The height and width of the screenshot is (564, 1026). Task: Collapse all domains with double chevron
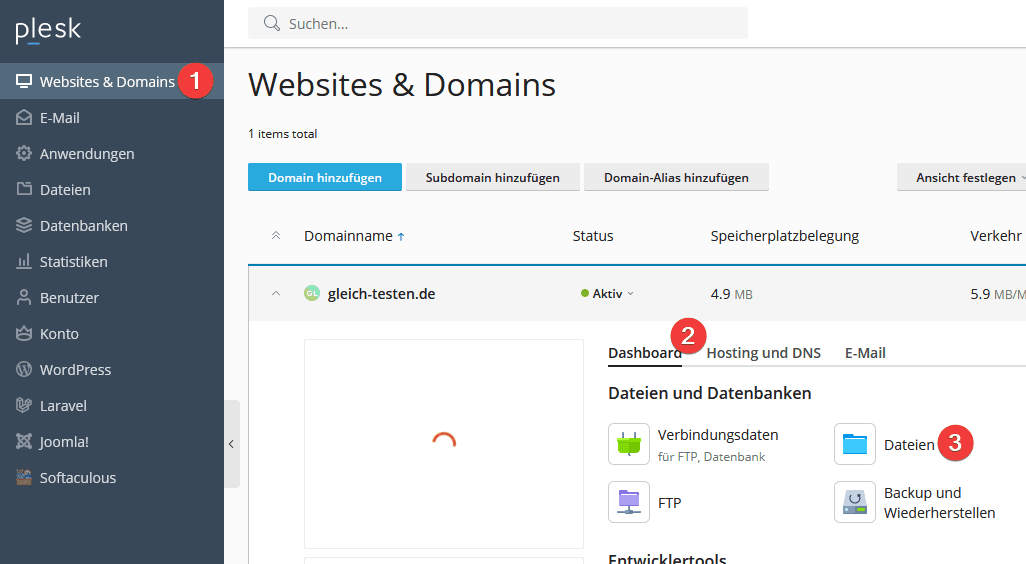276,236
